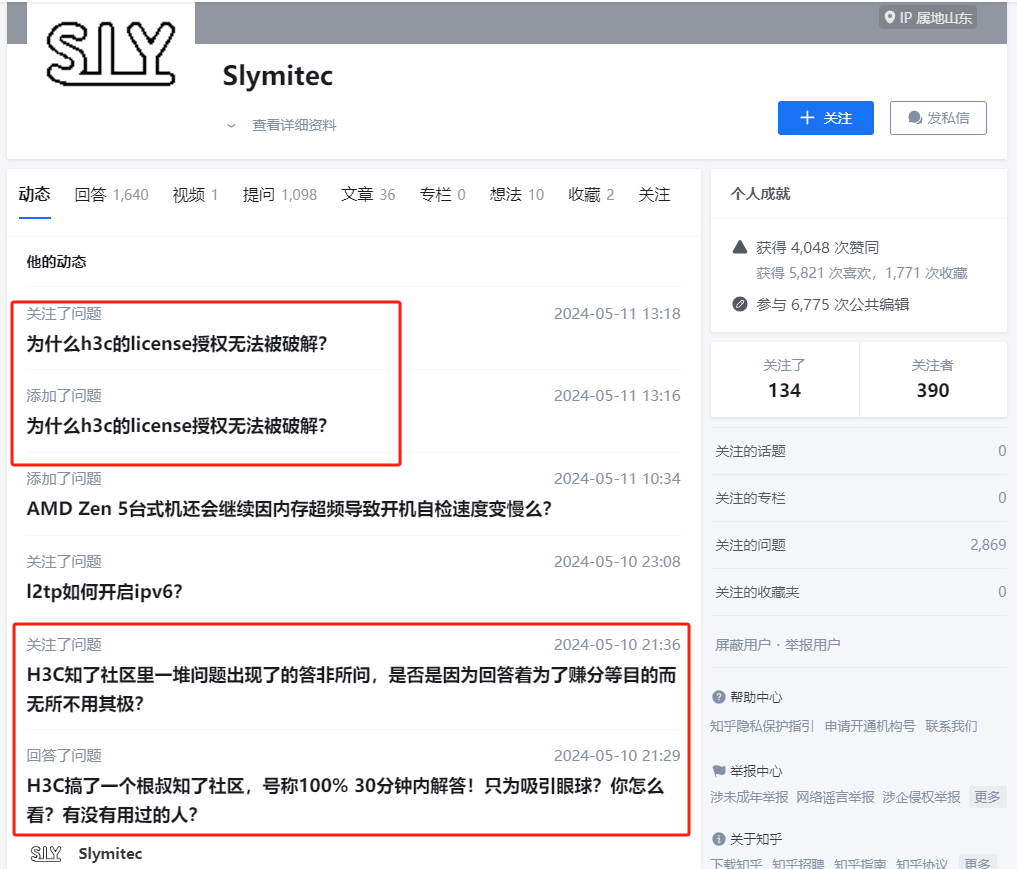
Task: Open 涉企侵权举报 link
Action: coord(921,797)
